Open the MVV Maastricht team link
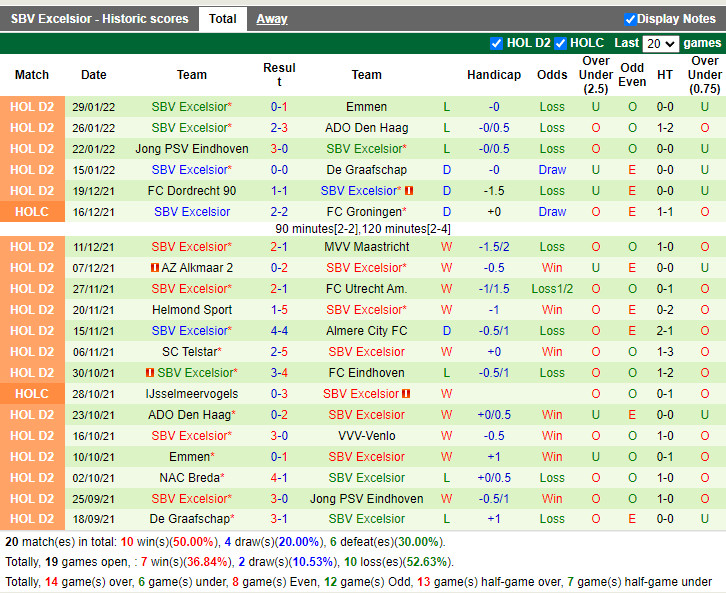 pyautogui.click(x=366, y=247)
